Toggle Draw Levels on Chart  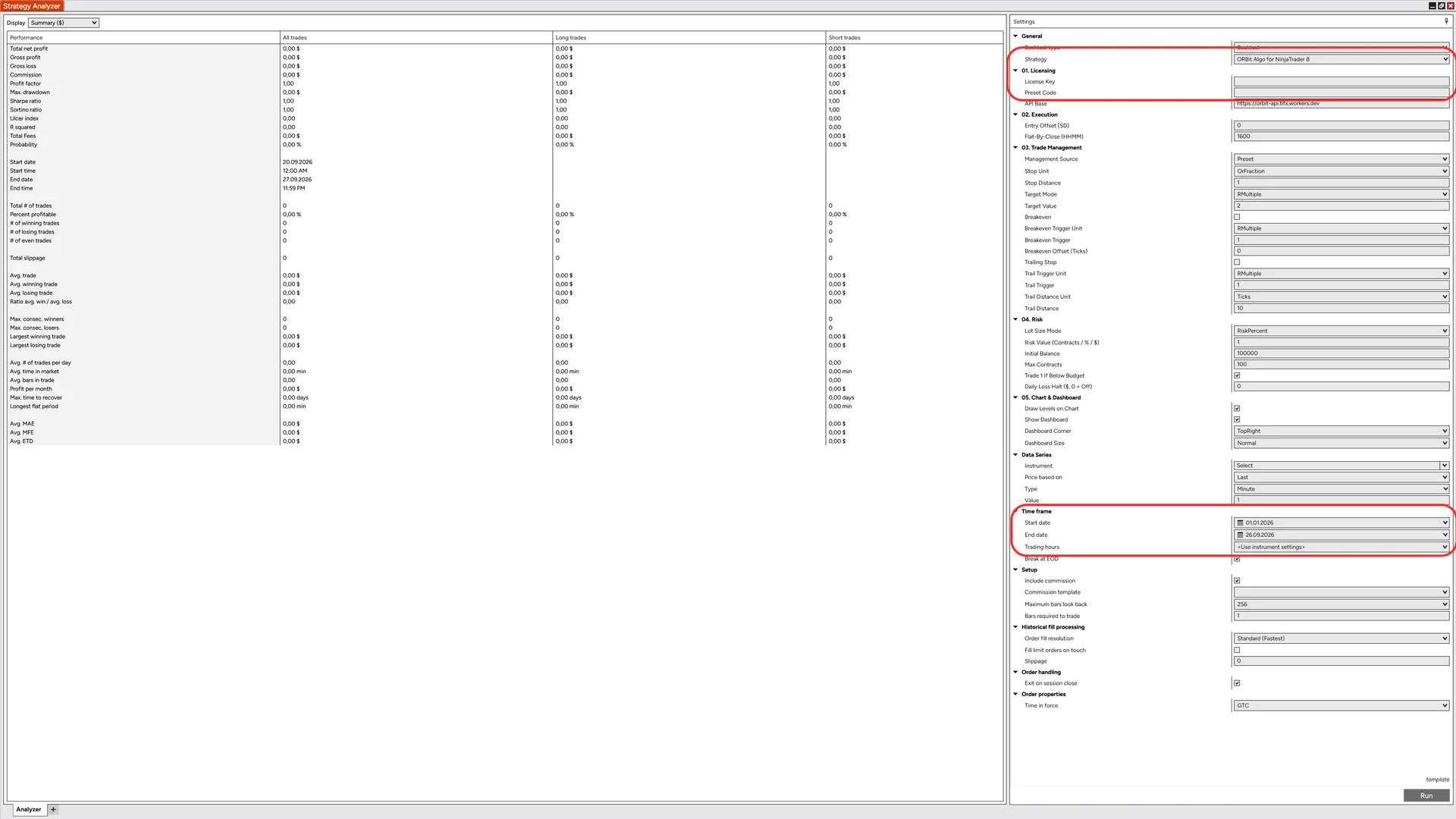click(x=1237, y=409)
